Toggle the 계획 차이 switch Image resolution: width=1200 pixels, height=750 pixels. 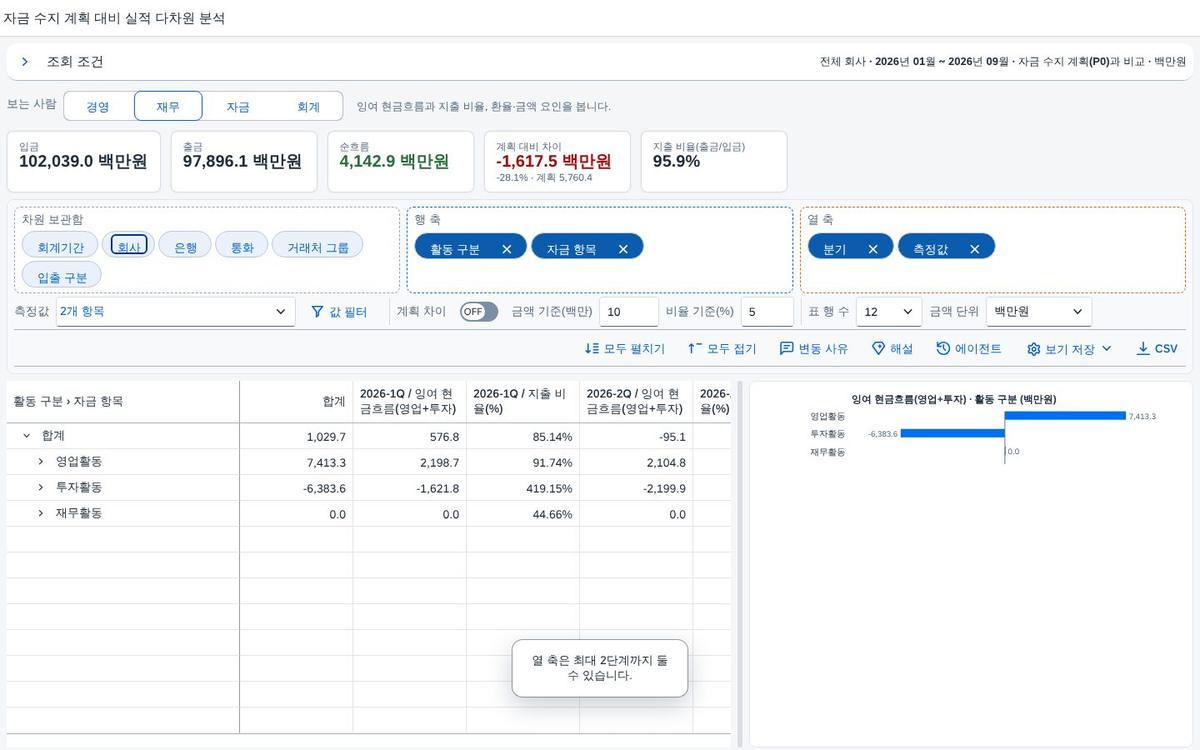[479, 311]
